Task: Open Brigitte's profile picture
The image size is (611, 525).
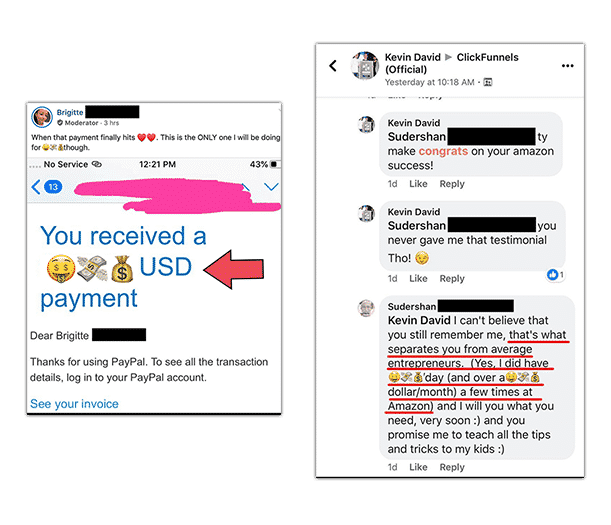Action: click(42, 117)
